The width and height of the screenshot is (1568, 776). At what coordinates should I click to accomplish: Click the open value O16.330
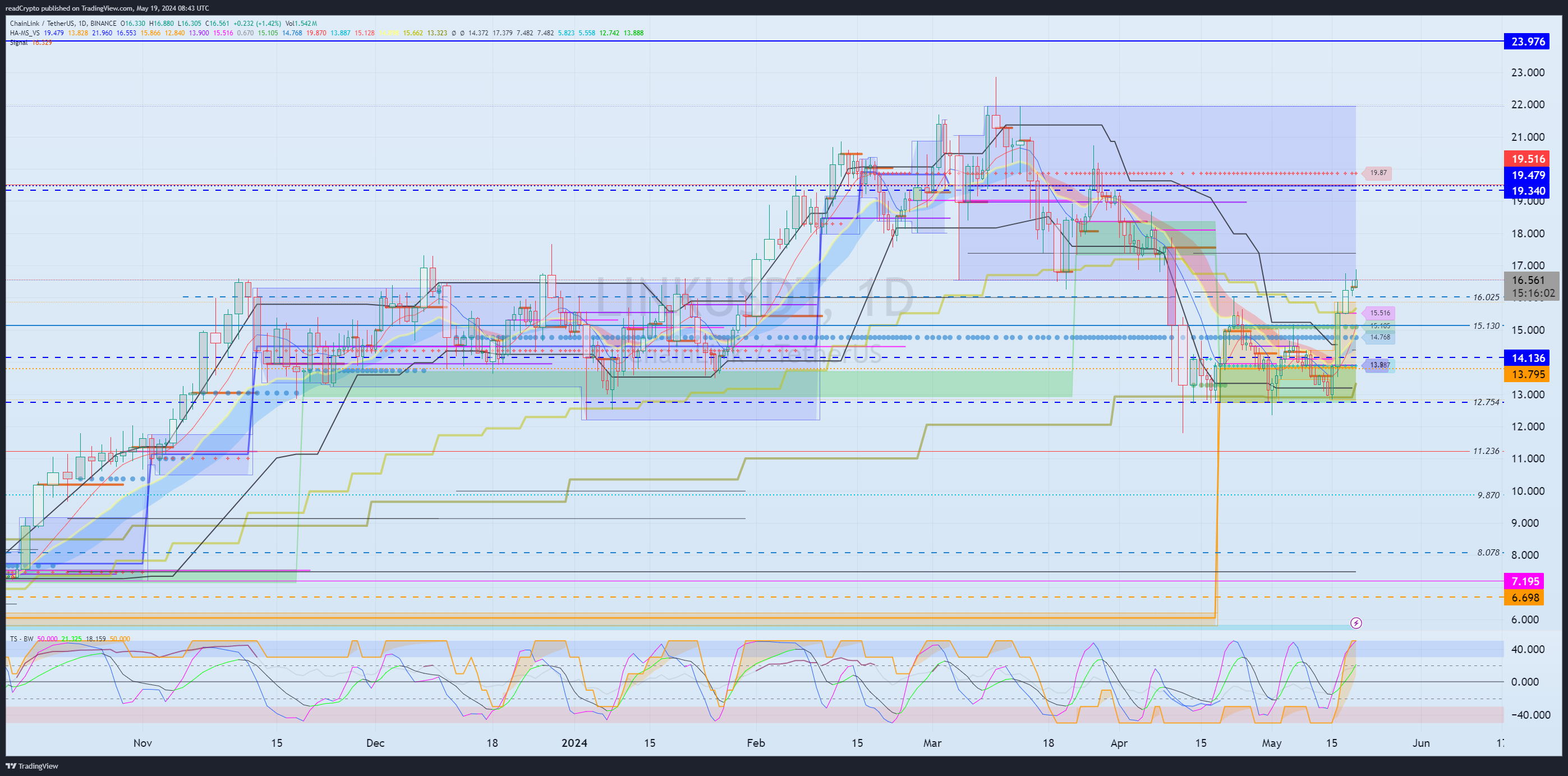[x=133, y=24]
